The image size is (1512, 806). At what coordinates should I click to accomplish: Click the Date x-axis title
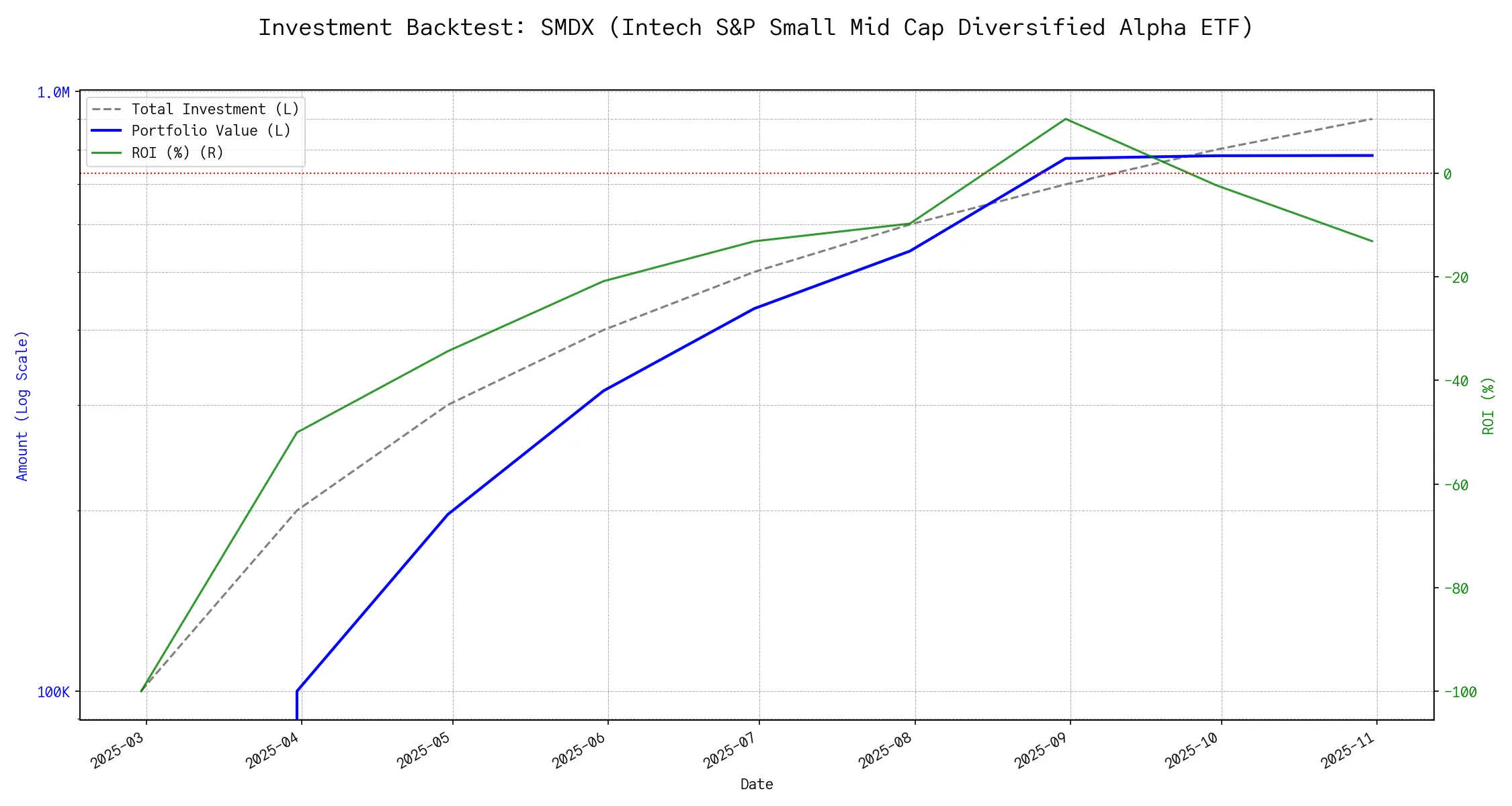757,785
